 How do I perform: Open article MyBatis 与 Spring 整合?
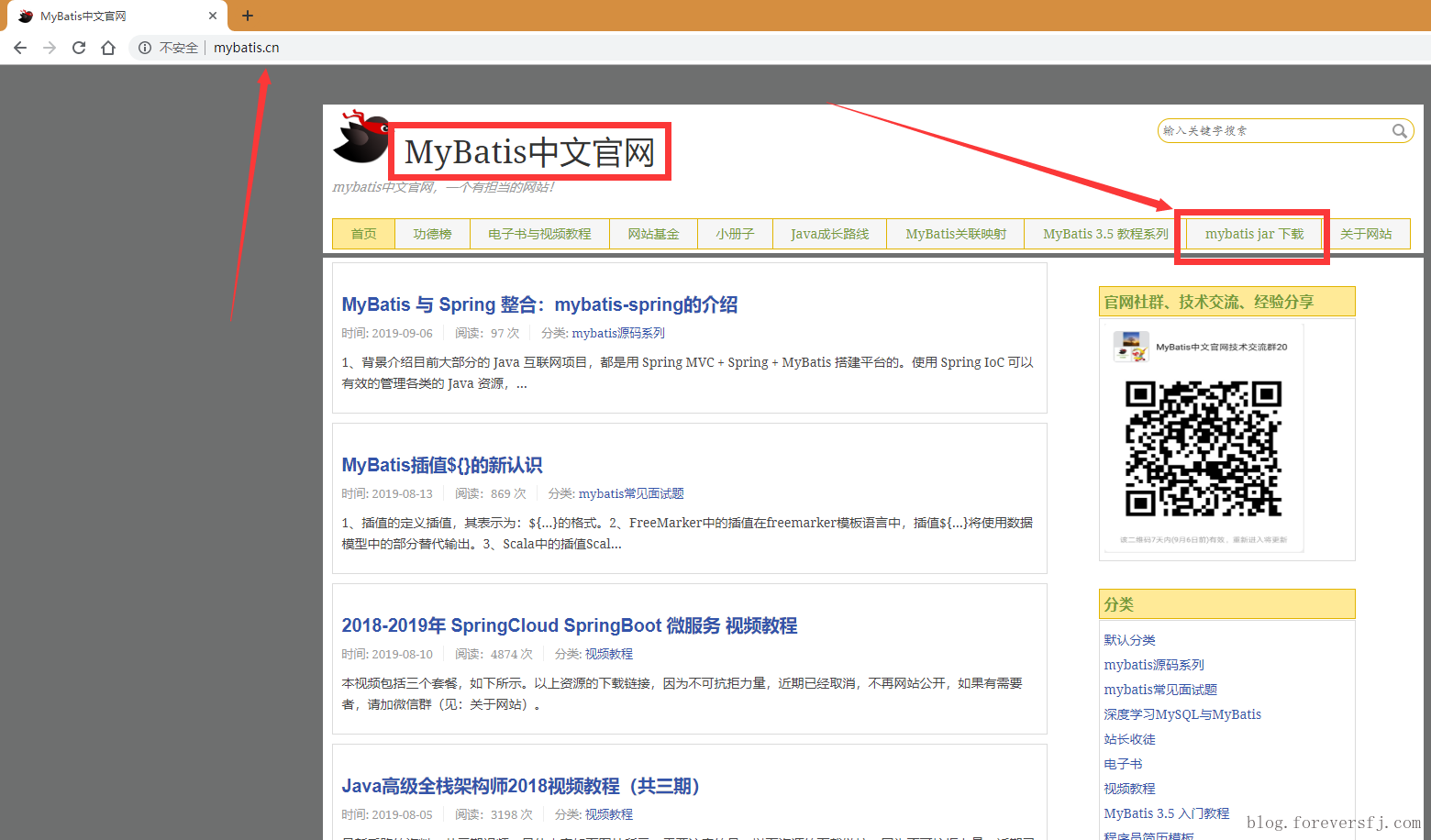point(539,304)
